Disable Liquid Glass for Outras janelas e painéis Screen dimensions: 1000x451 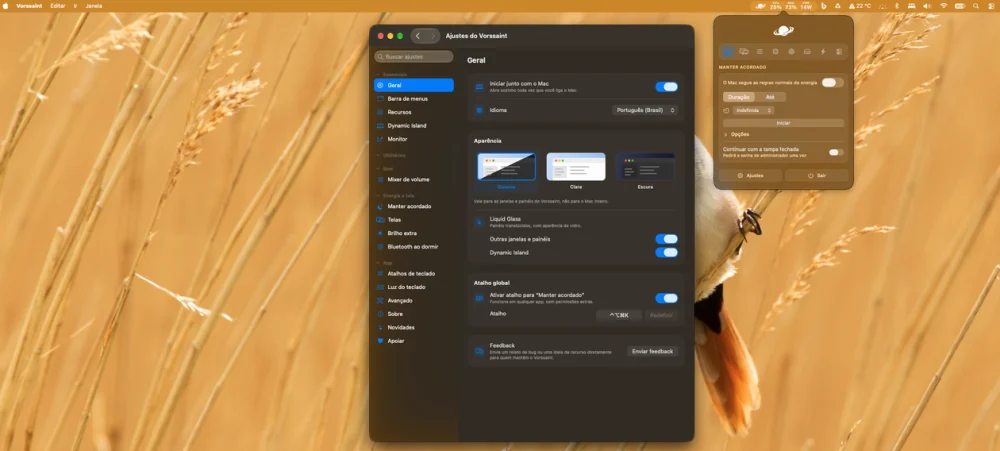pyautogui.click(x=666, y=239)
